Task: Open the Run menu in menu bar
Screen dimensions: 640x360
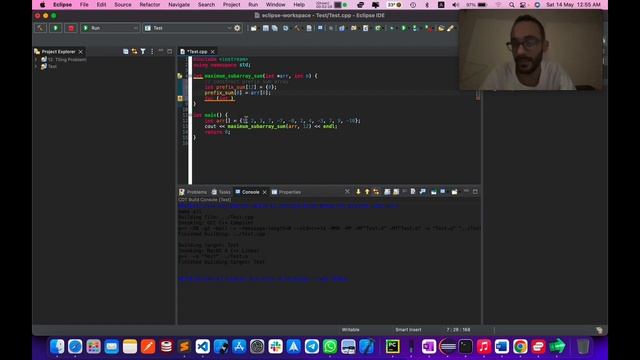Action: 253,4
